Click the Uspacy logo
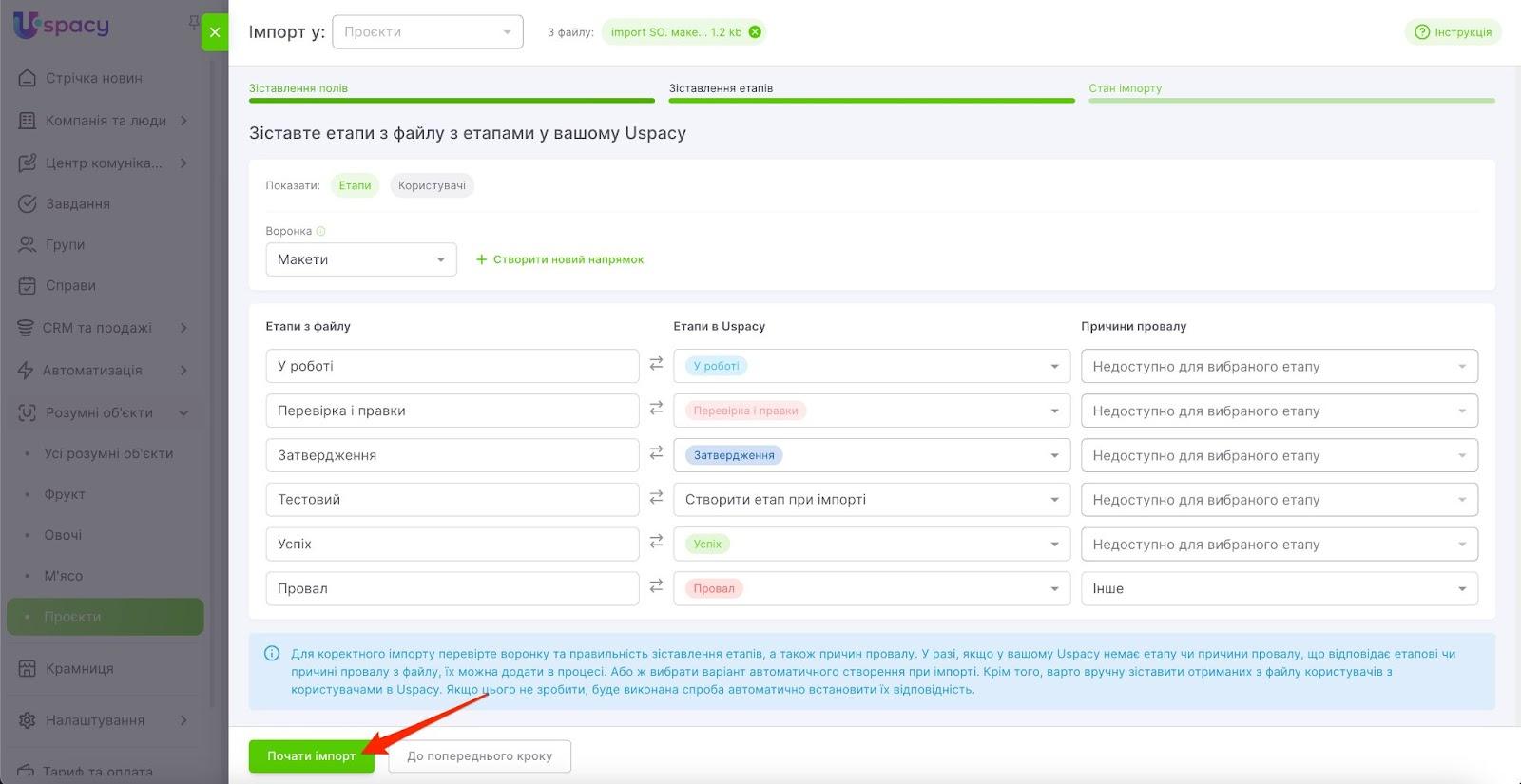This screenshot has width=1521, height=784. (x=62, y=26)
